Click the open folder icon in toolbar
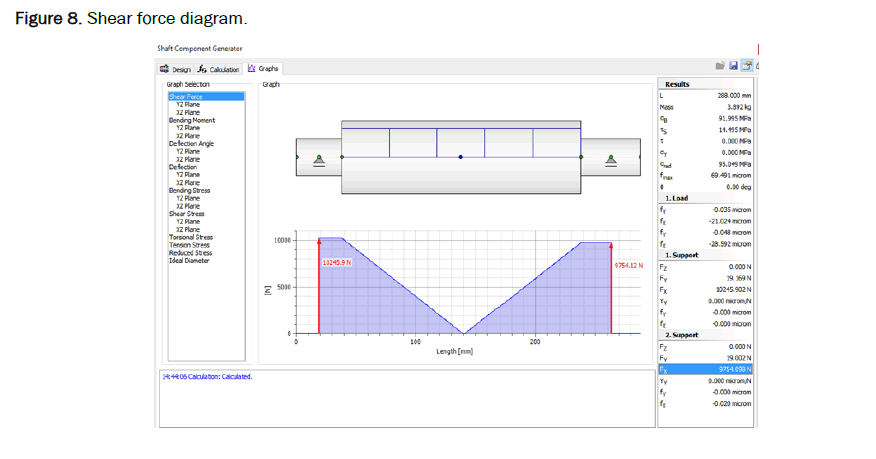This screenshot has width=876, height=459. (x=720, y=66)
